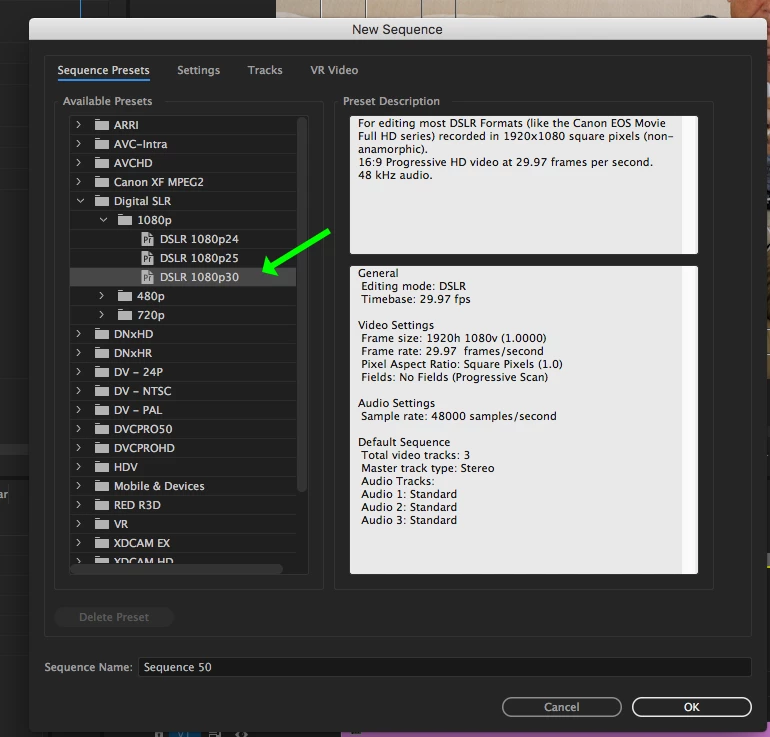Click the Sequence Name input field
Viewport: 770px width, 737px height.
(444, 667)
